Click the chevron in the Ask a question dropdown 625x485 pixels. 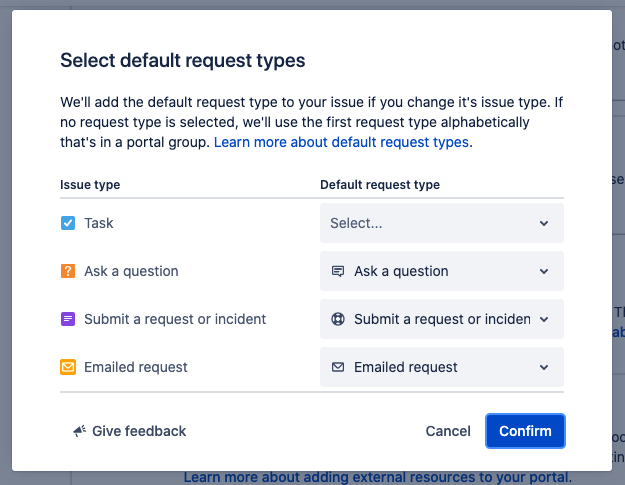coord(544,271)
